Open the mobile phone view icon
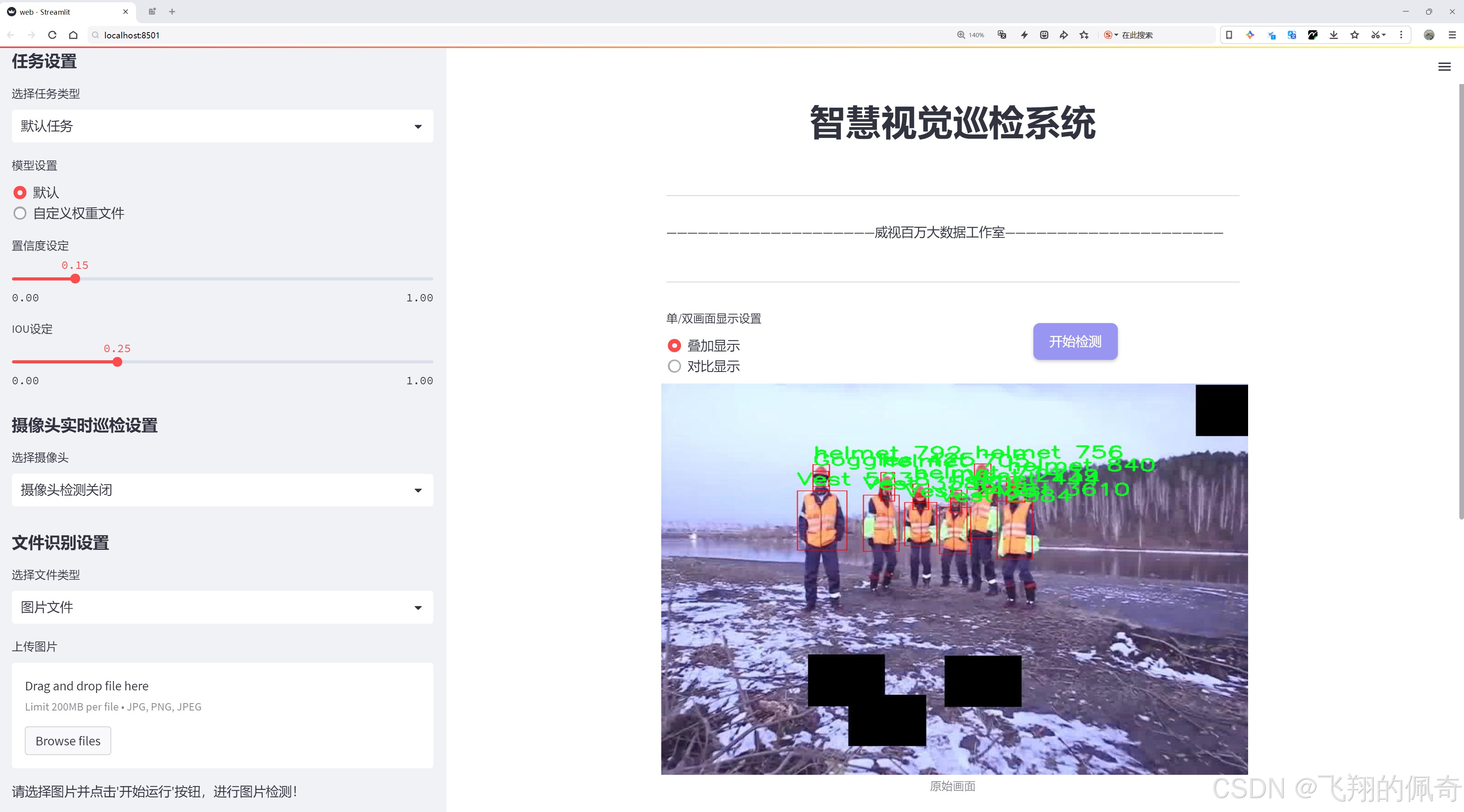Image resolution: width=1464 pixels, height=812 pixels. (1229, 34)
